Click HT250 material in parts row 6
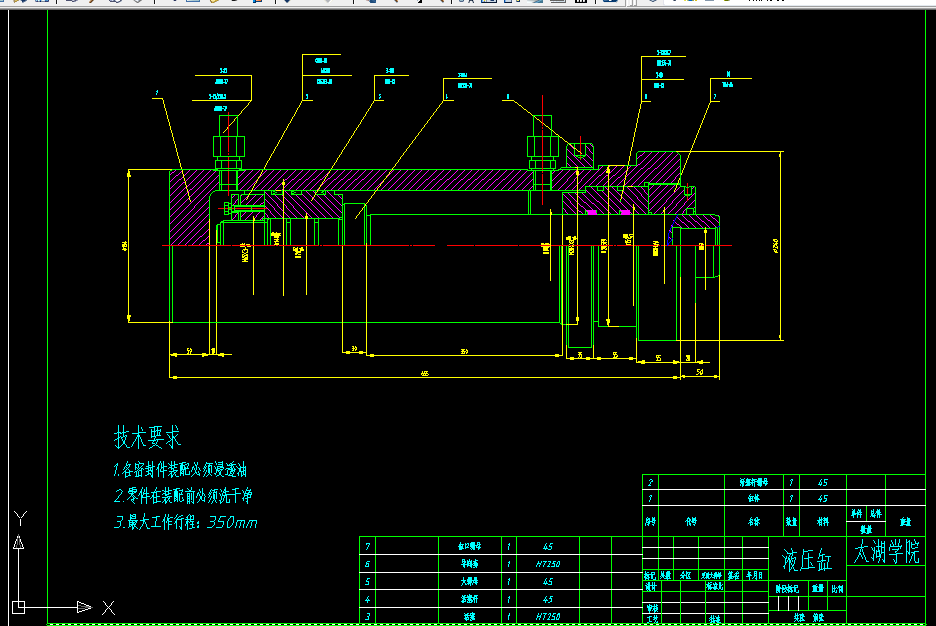This screenshot has width=936, height=626. [548, 563]
